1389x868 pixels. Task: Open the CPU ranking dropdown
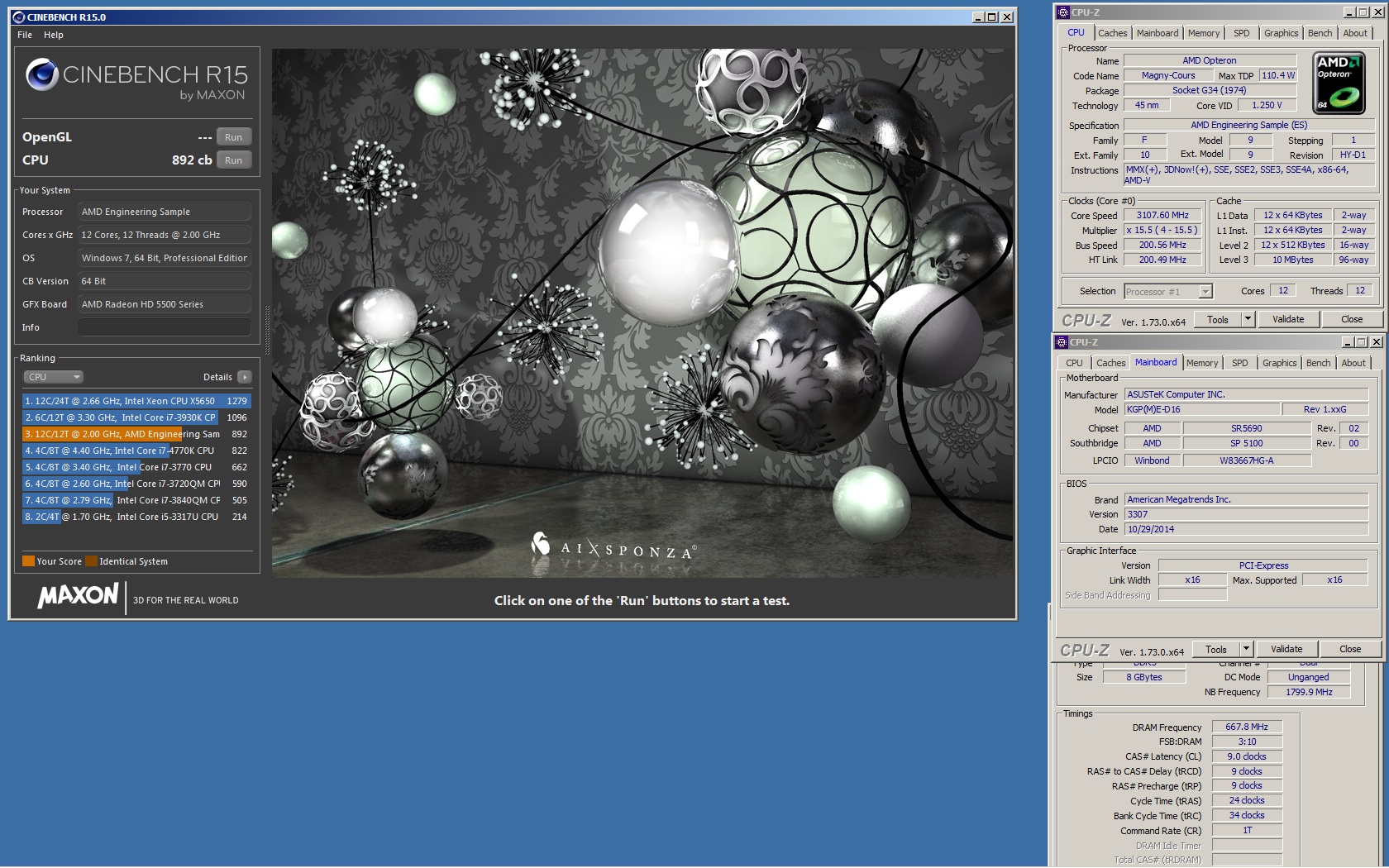54,377
